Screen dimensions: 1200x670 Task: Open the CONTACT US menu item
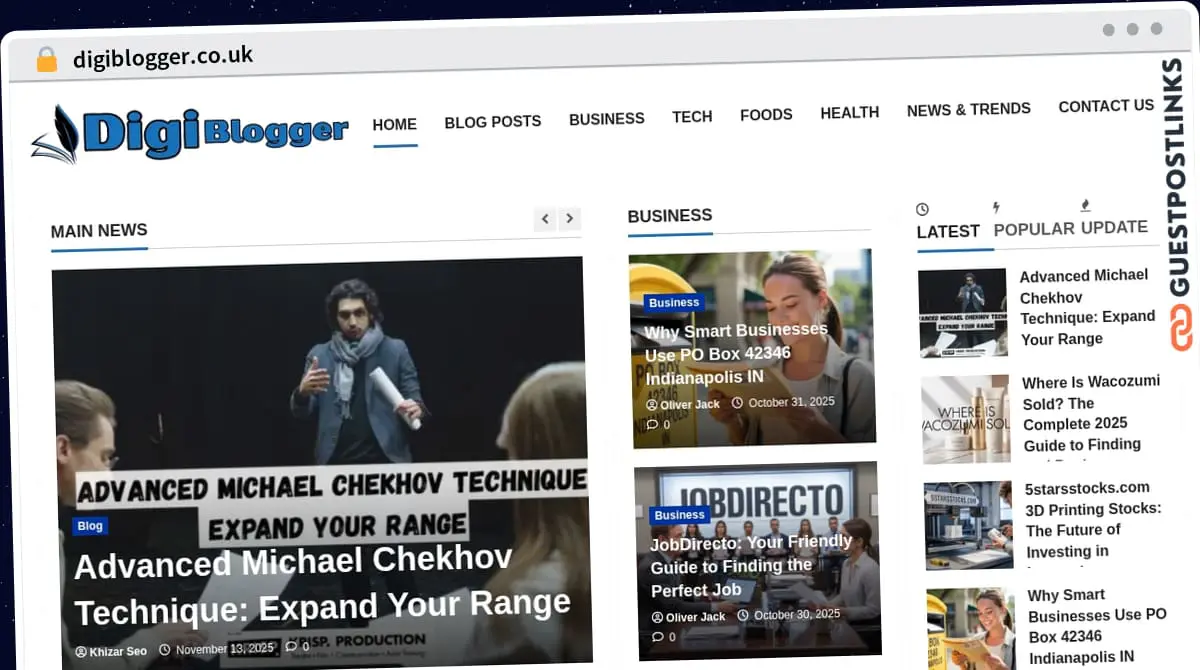(1106, 106)
